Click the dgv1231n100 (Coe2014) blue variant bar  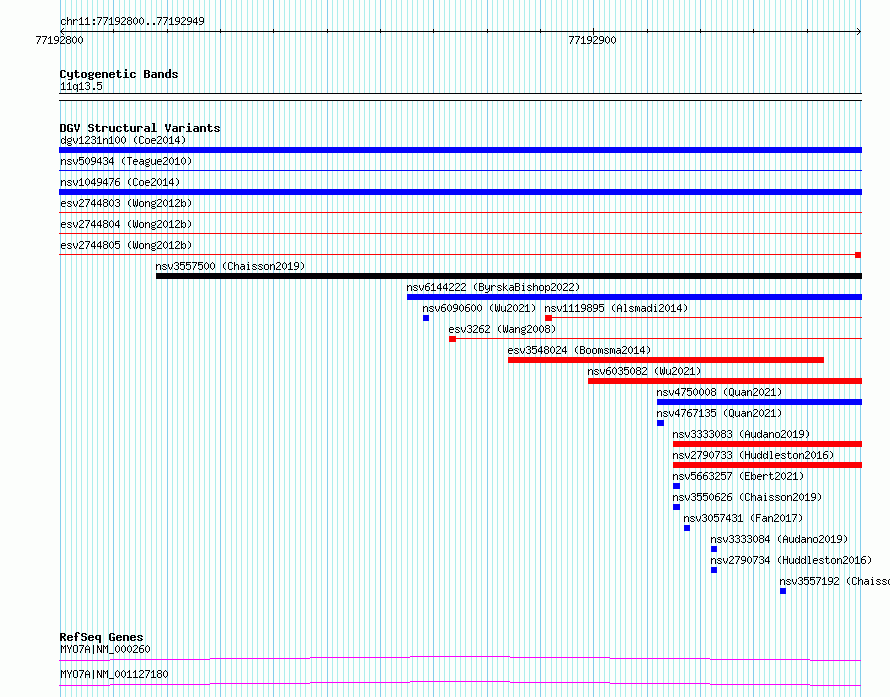point(460,150)
